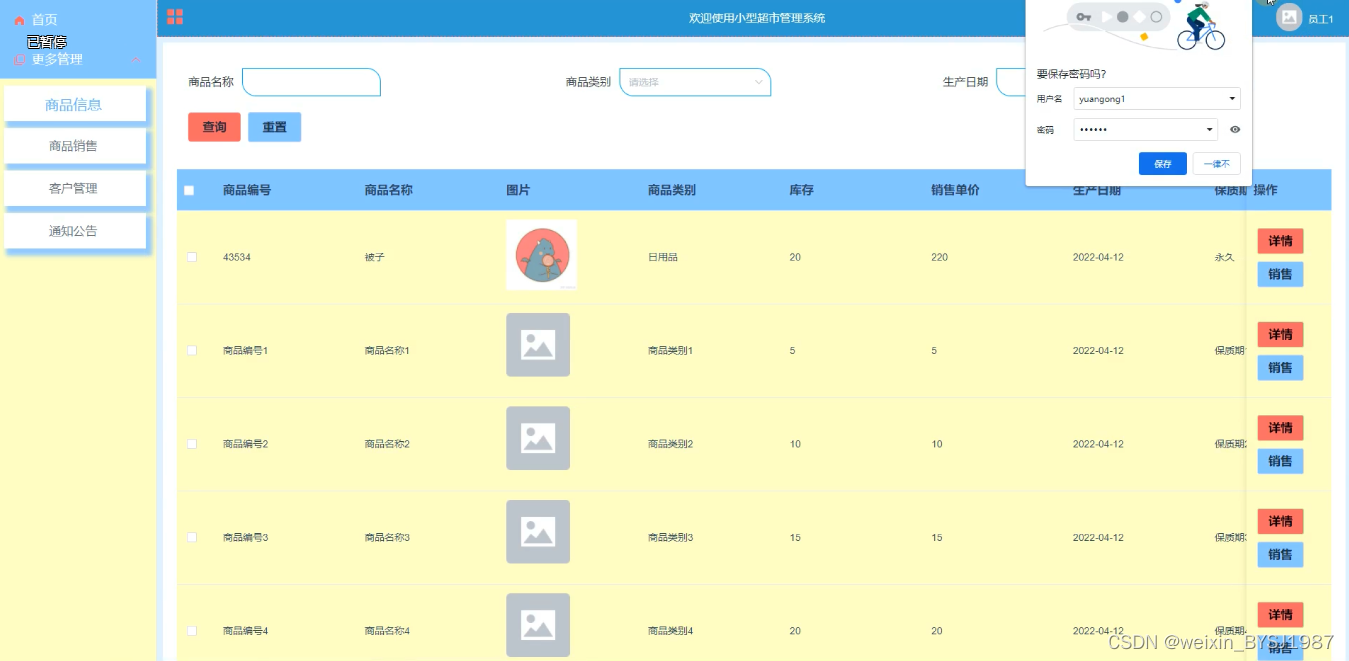Check the row checkbox for 43534

pos(192,257)
